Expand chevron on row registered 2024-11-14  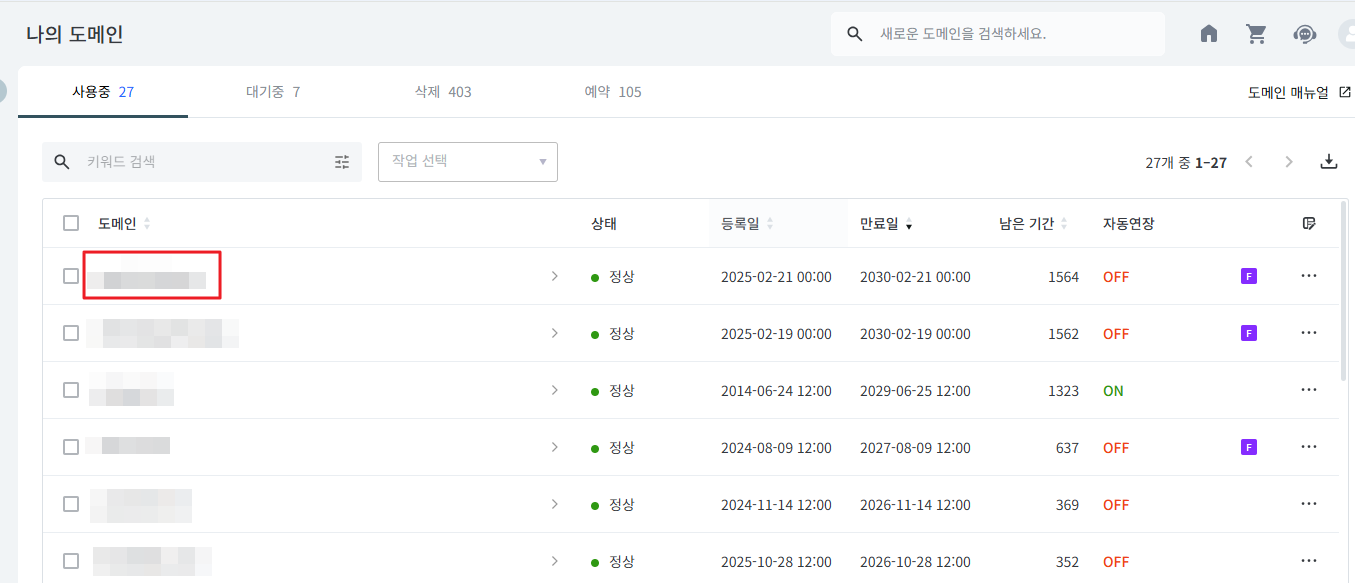(554, 505)
